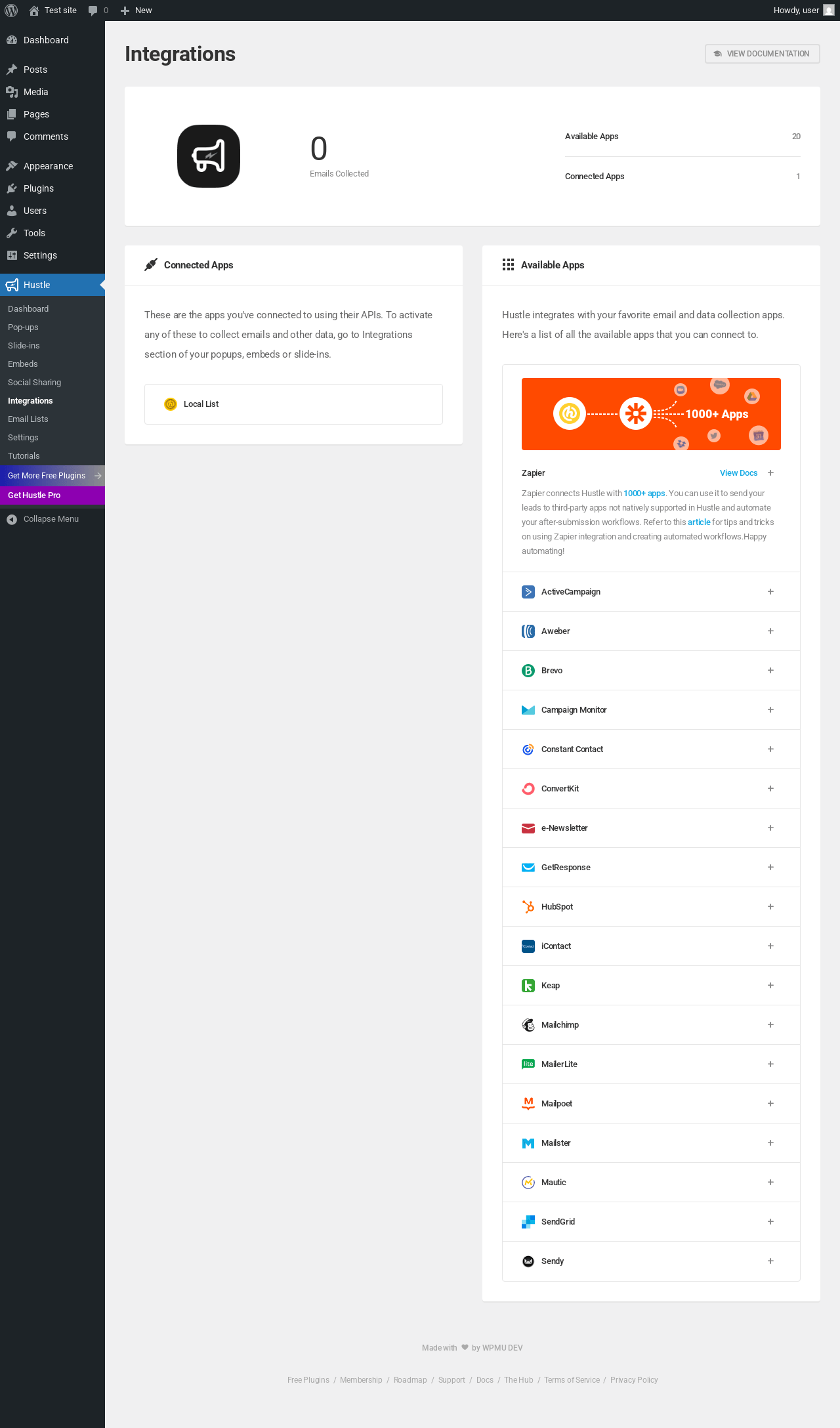The image size is (840, 1428).
Task: Connect e-Newsletter using its plus button
Action: tap(770, 828)
